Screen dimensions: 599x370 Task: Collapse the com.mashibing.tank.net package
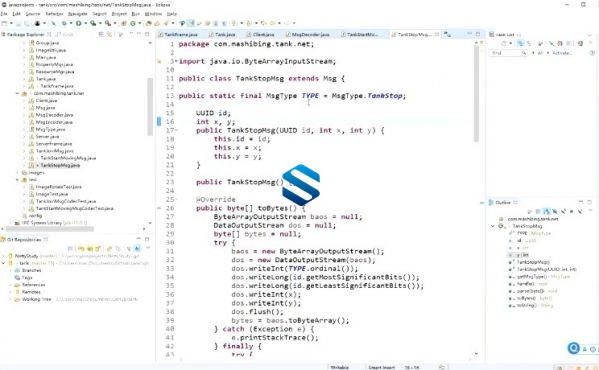click(17, 94)
